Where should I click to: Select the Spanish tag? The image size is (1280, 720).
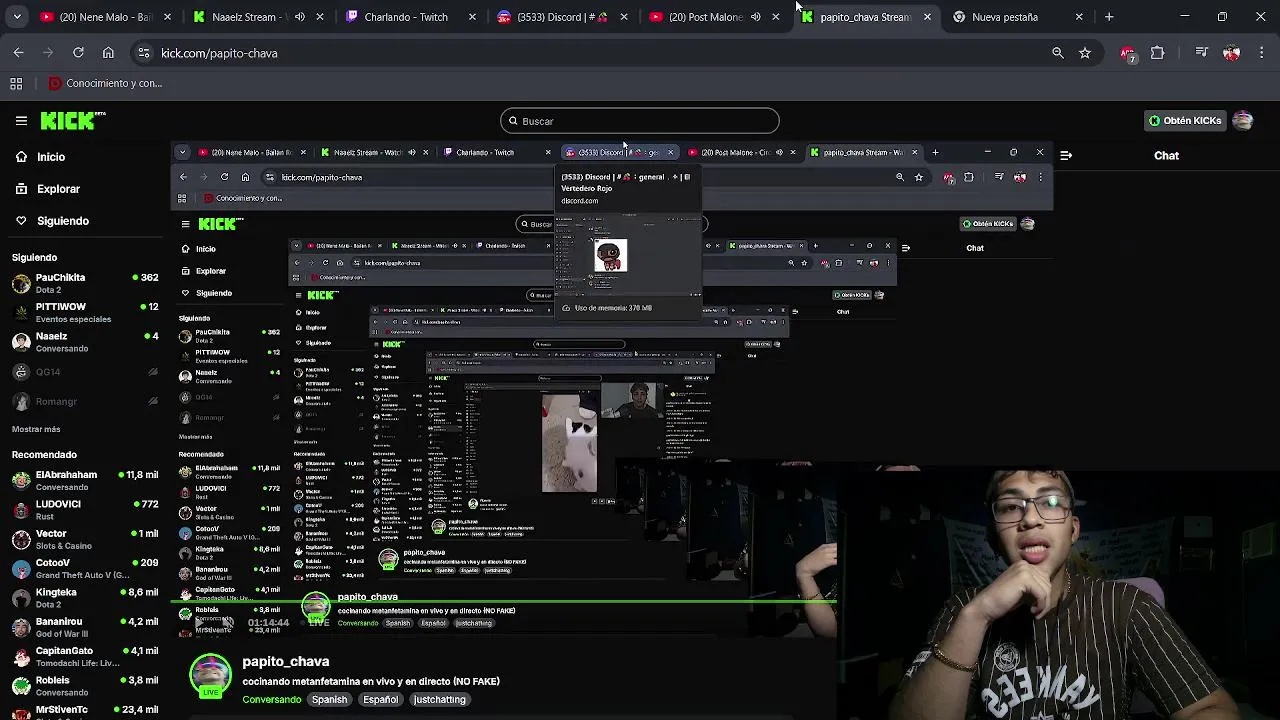click(x=329, y=700)
